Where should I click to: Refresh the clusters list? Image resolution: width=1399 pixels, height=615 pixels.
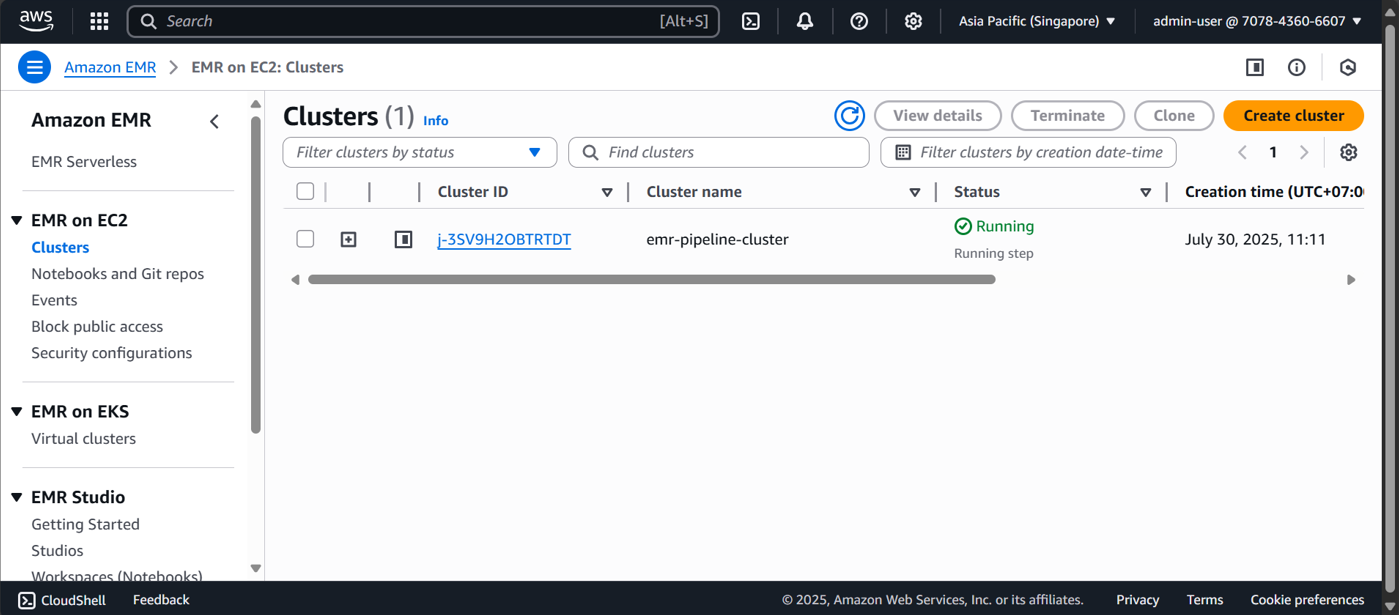coord(849,116)
